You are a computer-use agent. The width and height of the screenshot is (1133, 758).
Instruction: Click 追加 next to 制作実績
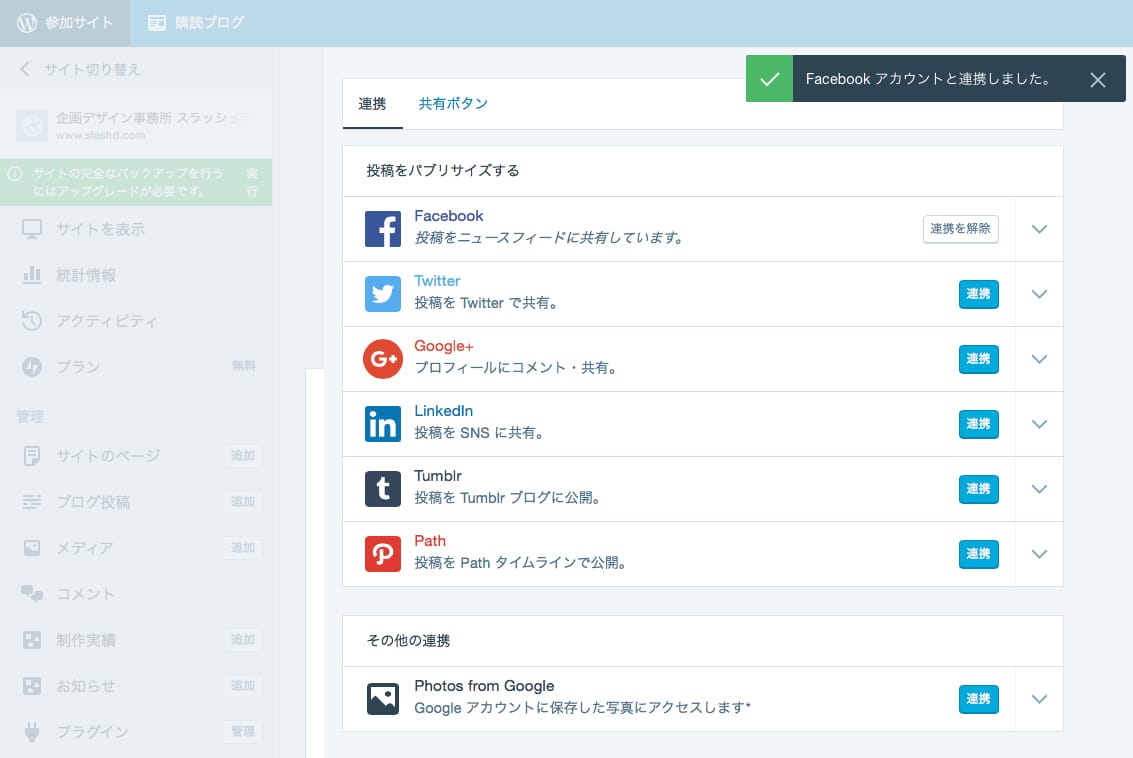[x=243, y=639]
